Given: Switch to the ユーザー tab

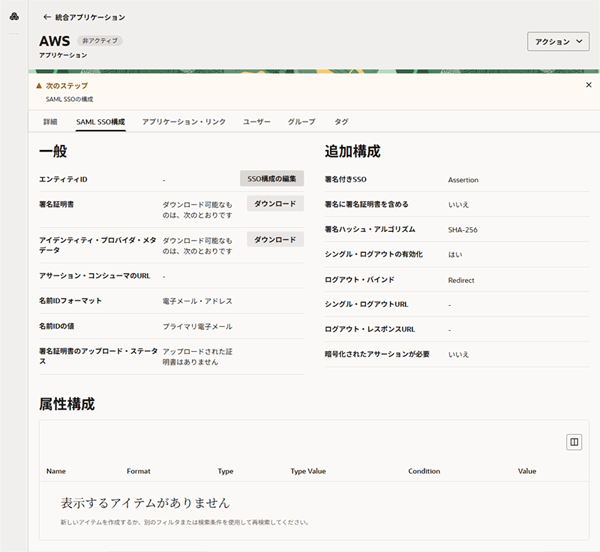Looking at the screenshot, I should click(x=256, y=122).
